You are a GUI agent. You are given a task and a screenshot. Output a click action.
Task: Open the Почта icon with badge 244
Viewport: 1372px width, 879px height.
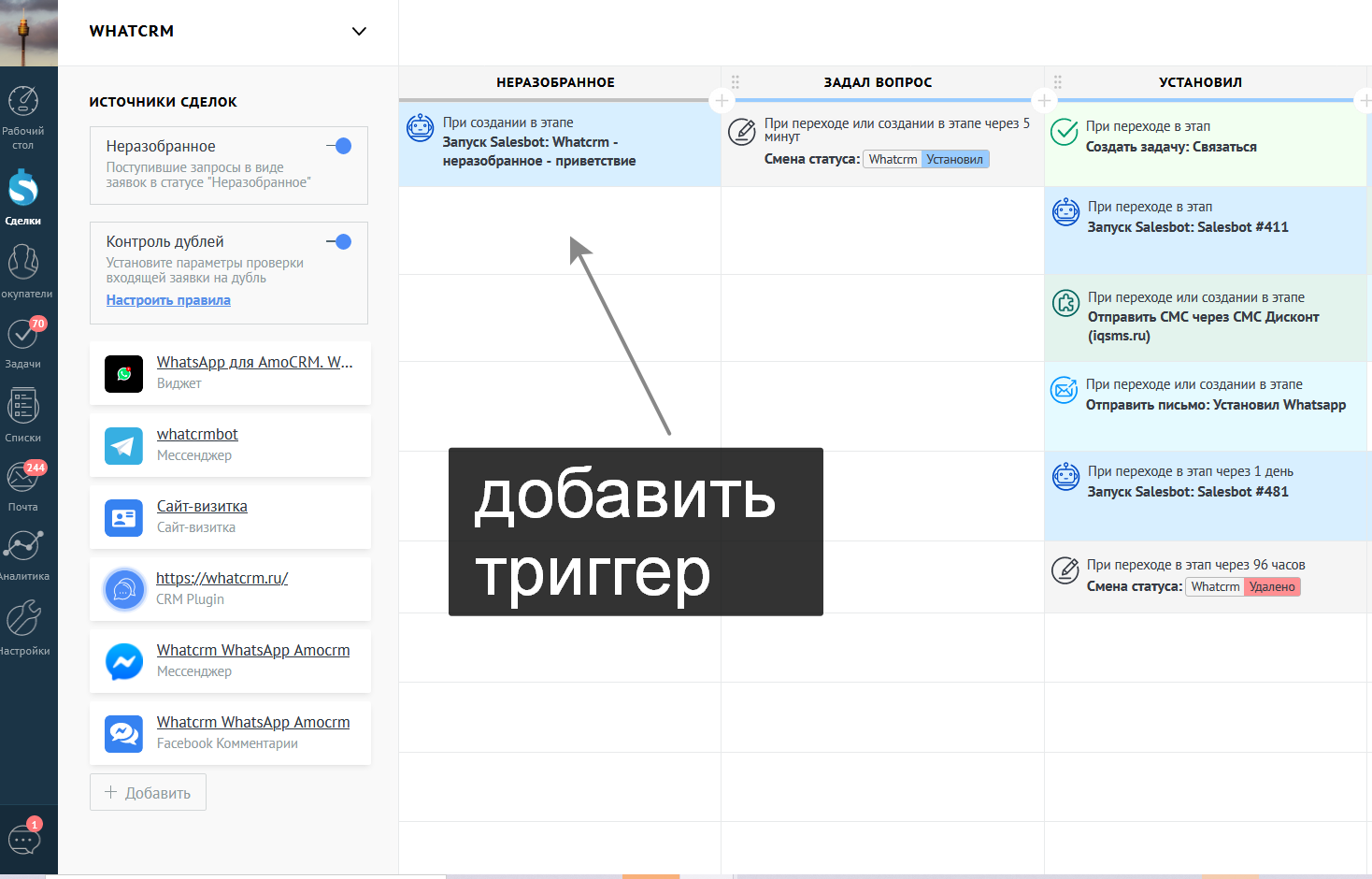click(23, 477)
